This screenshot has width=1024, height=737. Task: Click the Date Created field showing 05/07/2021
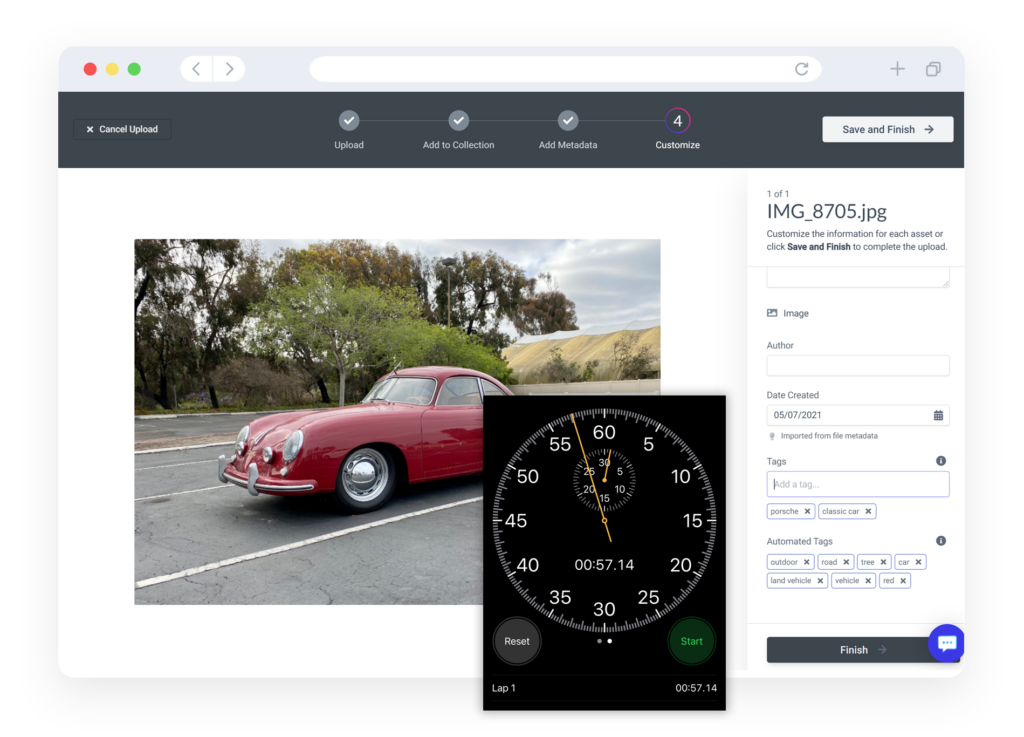tap(857, 415)
